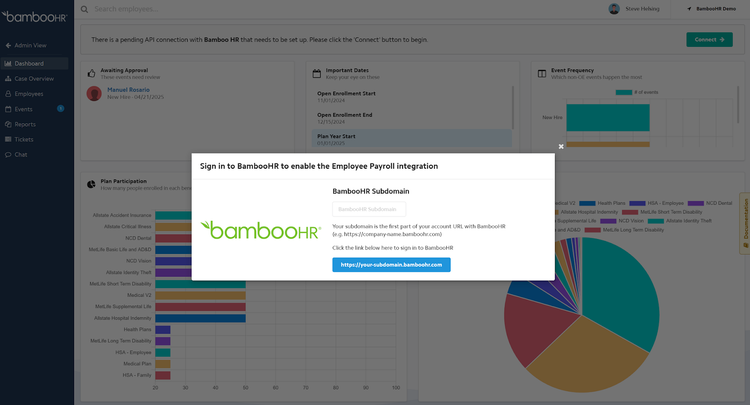The image size is (750, 405).
Task: Click the Awaiting Approval thumbs-up icon
Action: click(91, 73)
